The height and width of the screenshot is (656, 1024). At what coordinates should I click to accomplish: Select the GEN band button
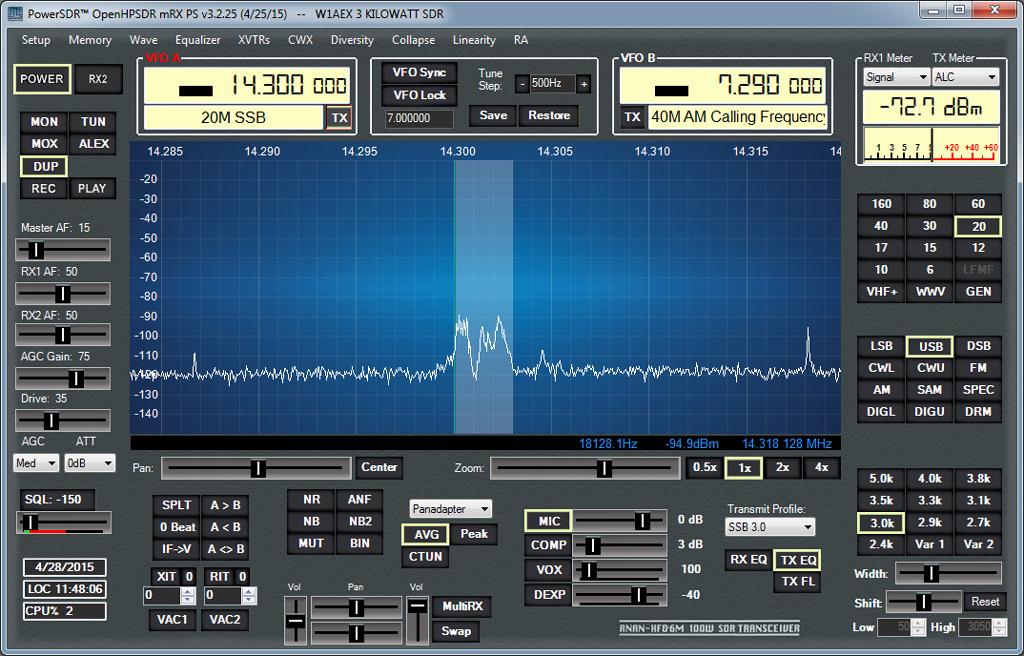(978, 291)
